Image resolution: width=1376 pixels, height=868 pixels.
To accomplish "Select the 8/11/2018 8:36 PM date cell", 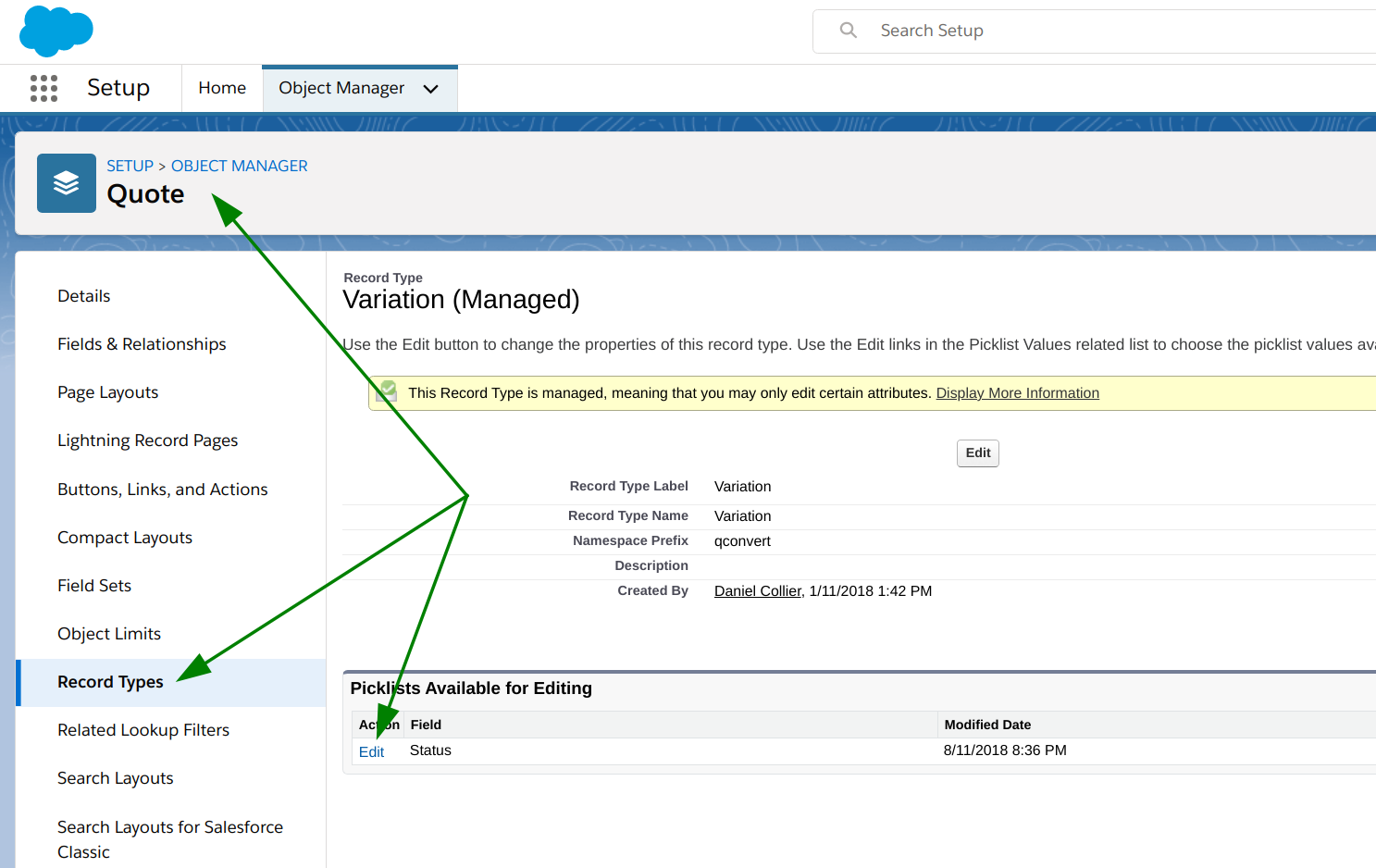I will click(1005, 750).
